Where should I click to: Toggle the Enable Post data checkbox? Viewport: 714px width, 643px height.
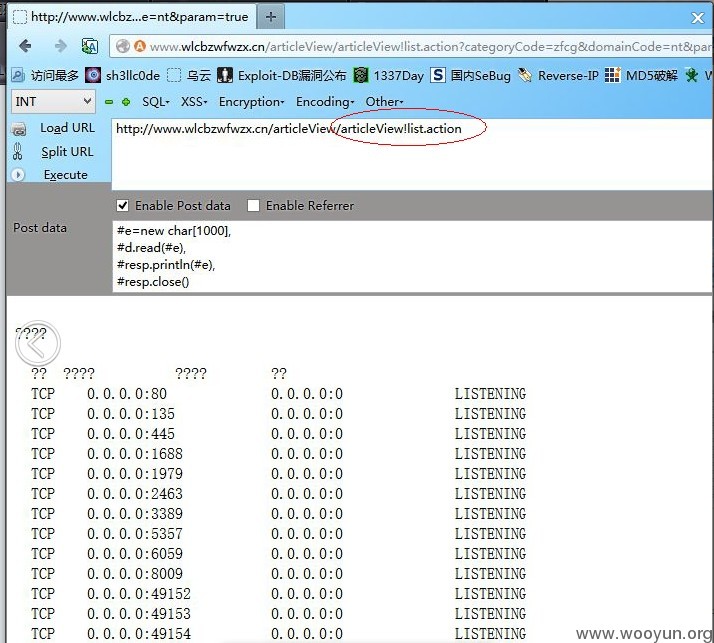click(x=122, y=206)
